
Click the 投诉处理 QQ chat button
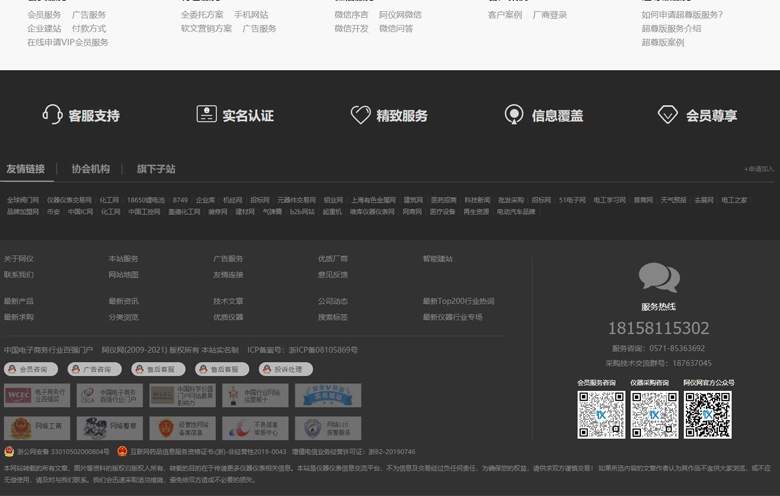pos(283,369)
